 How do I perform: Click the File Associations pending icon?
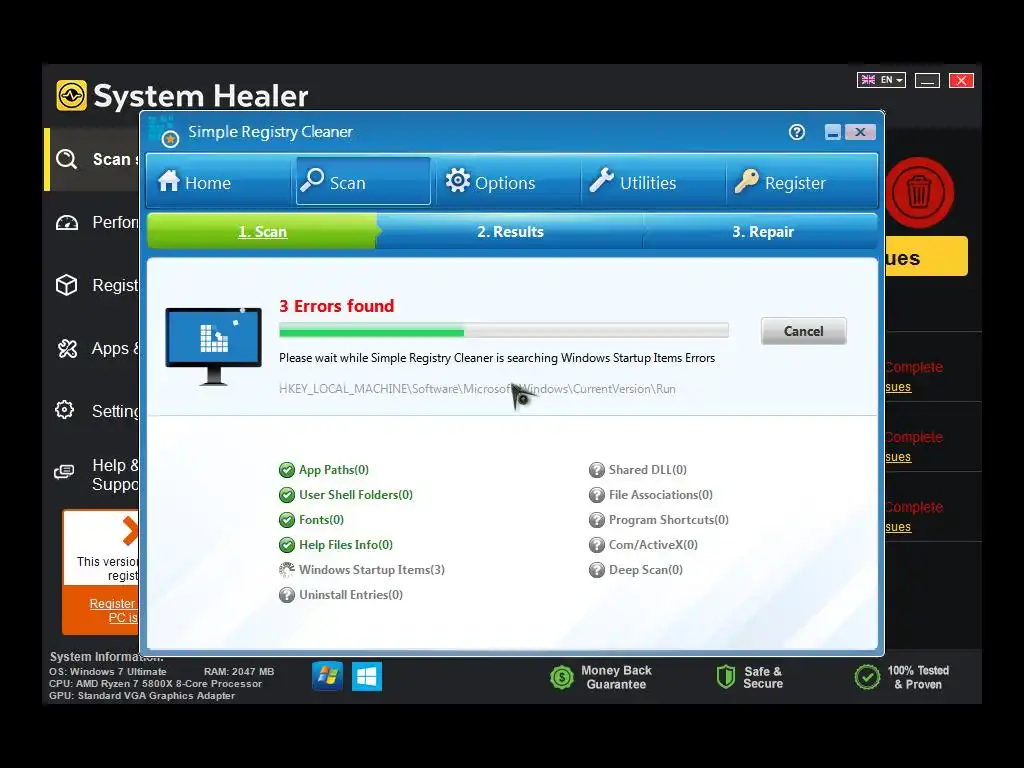596,495
